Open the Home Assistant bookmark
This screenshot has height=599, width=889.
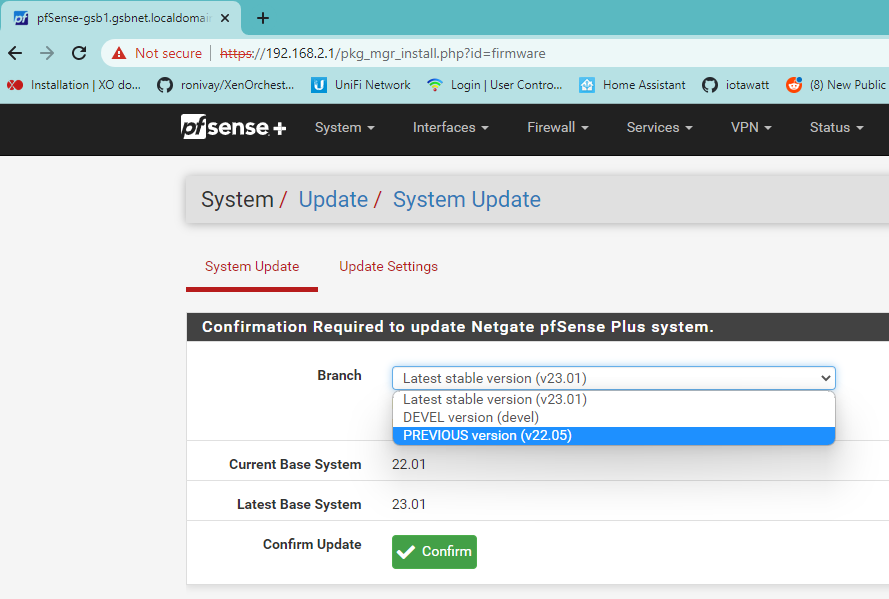[632, 85]
